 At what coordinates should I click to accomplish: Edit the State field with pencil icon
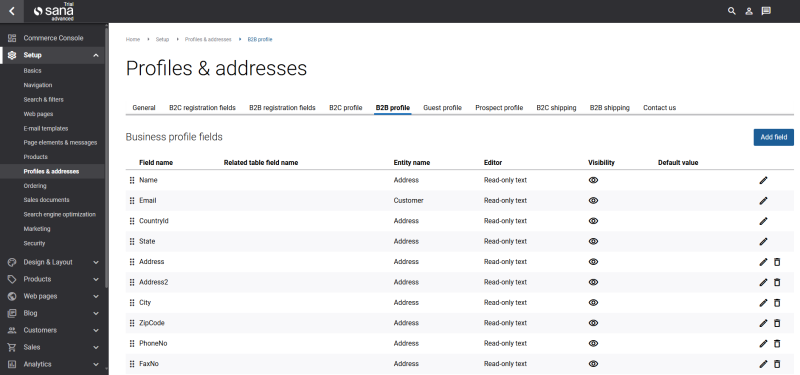pyautogui.click(x=763, y=241)
